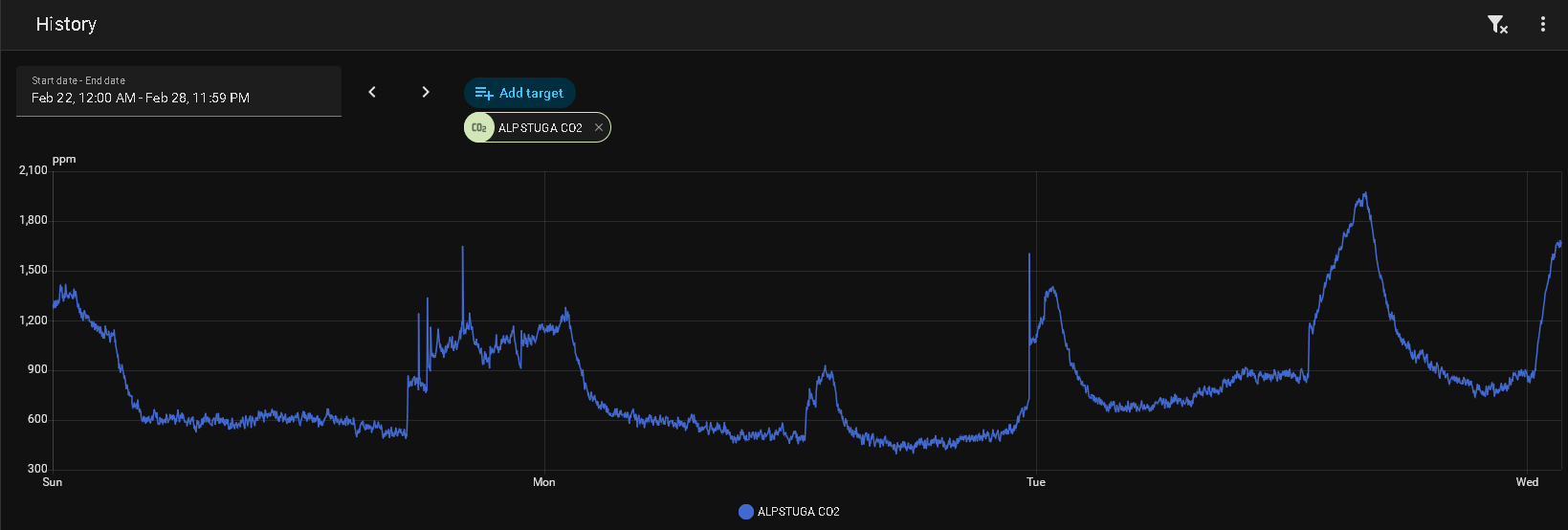The height and width of the screenshot is (530, 1568).
Task: Remove the ALPSTUGA CO2 chip
Action: (x=599, y=127)
